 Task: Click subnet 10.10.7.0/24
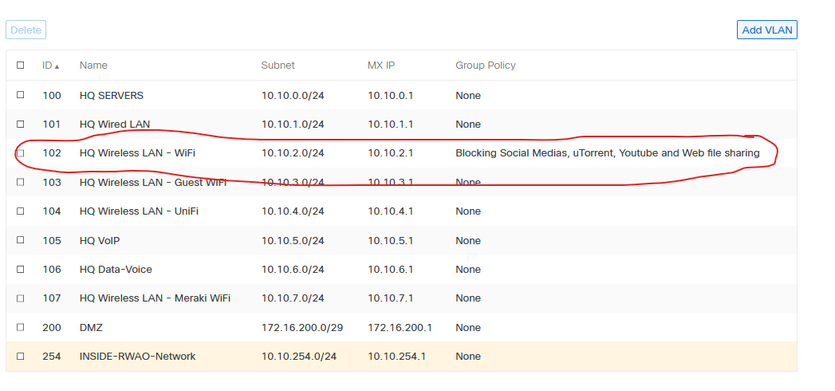292,298
